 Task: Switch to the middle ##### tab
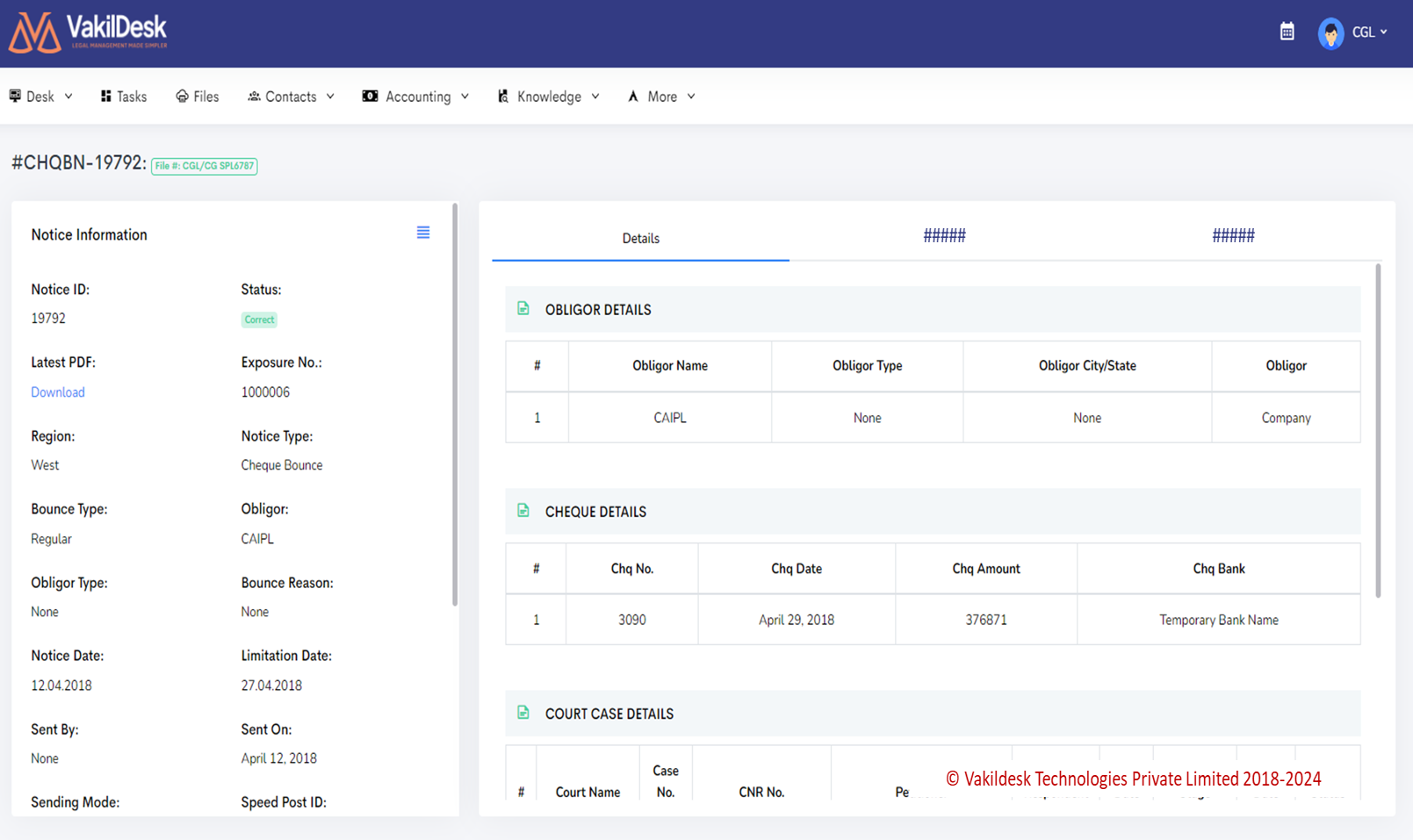[944, 235]
